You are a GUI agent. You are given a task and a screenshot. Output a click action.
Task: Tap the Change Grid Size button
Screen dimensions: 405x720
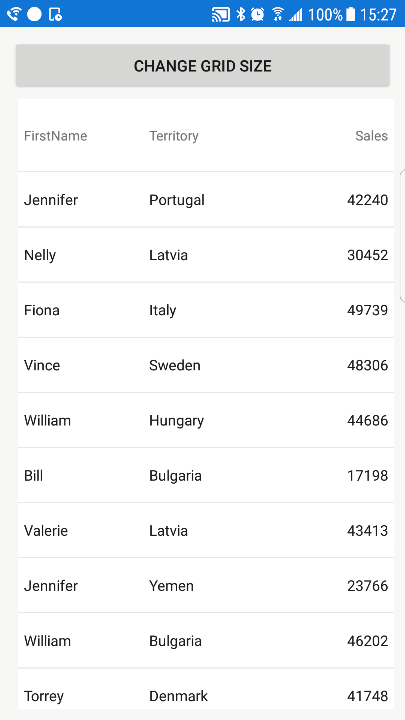click(x=202, y=66)
